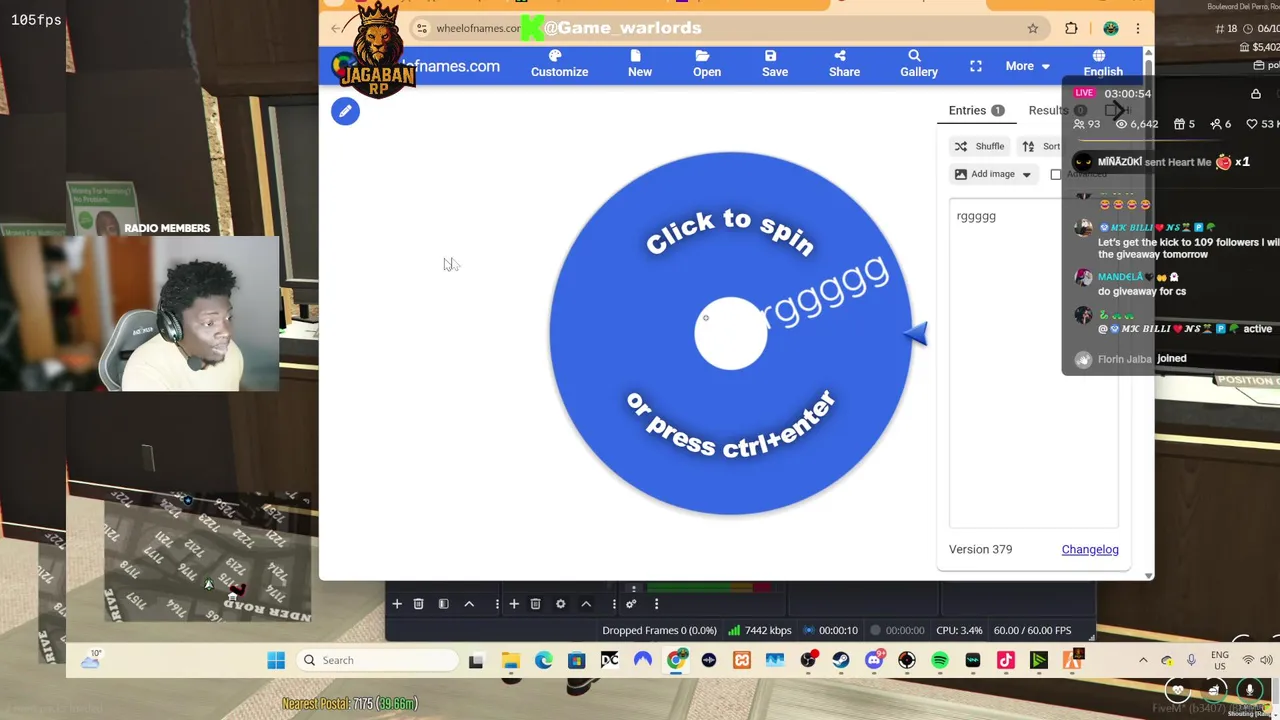
Task: Open Steam from the taskbar
Action: [841, 660]
